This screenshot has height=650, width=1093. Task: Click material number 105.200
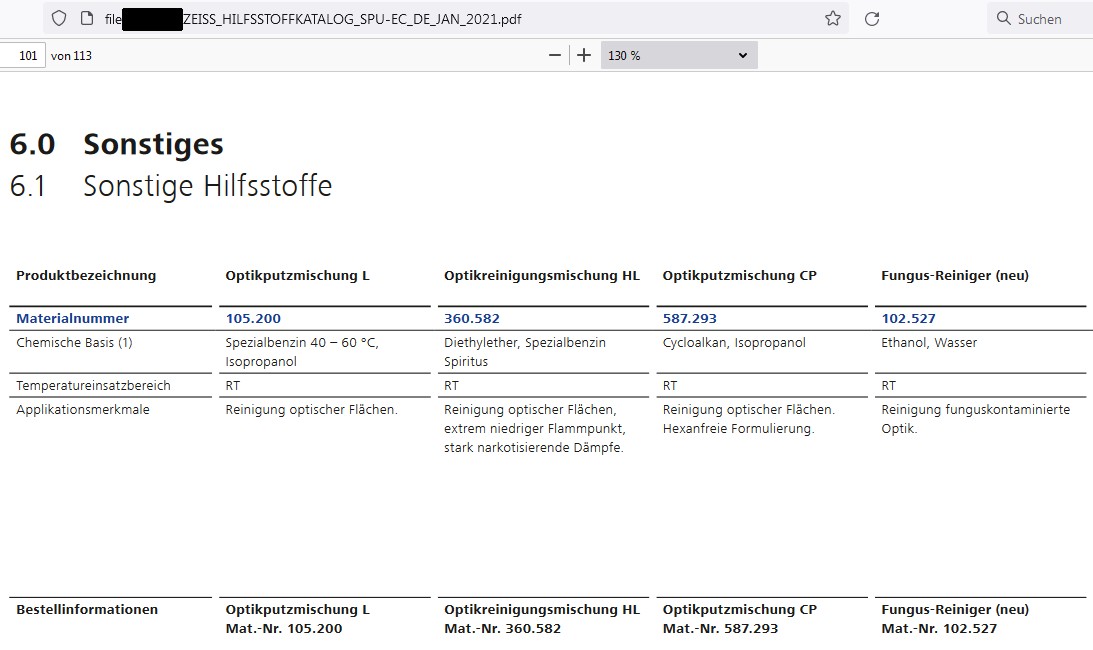pyautogui.click(x=253, y=318)
